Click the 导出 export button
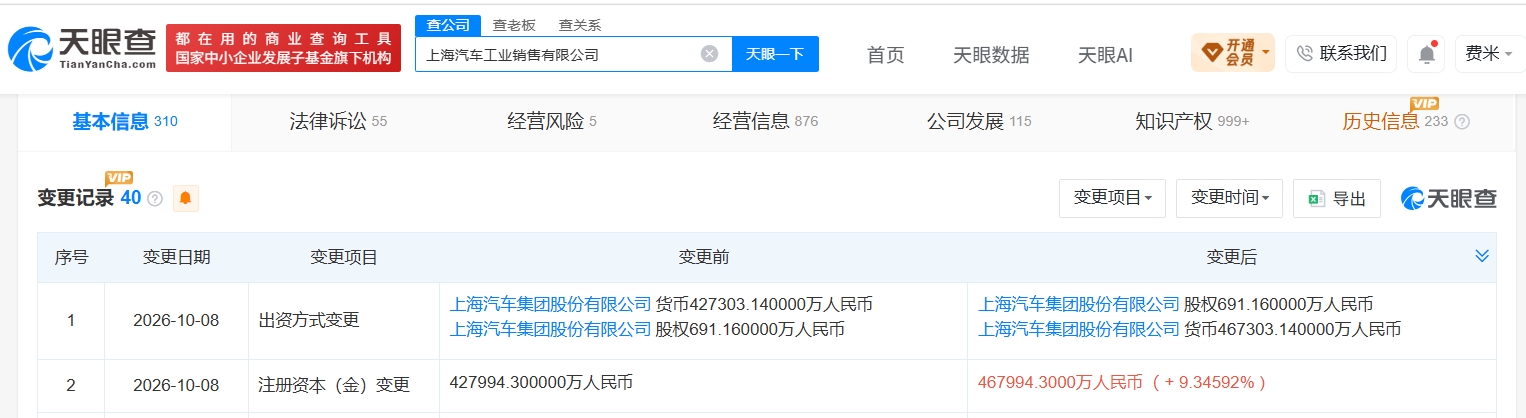 (x=1337, y=198)
